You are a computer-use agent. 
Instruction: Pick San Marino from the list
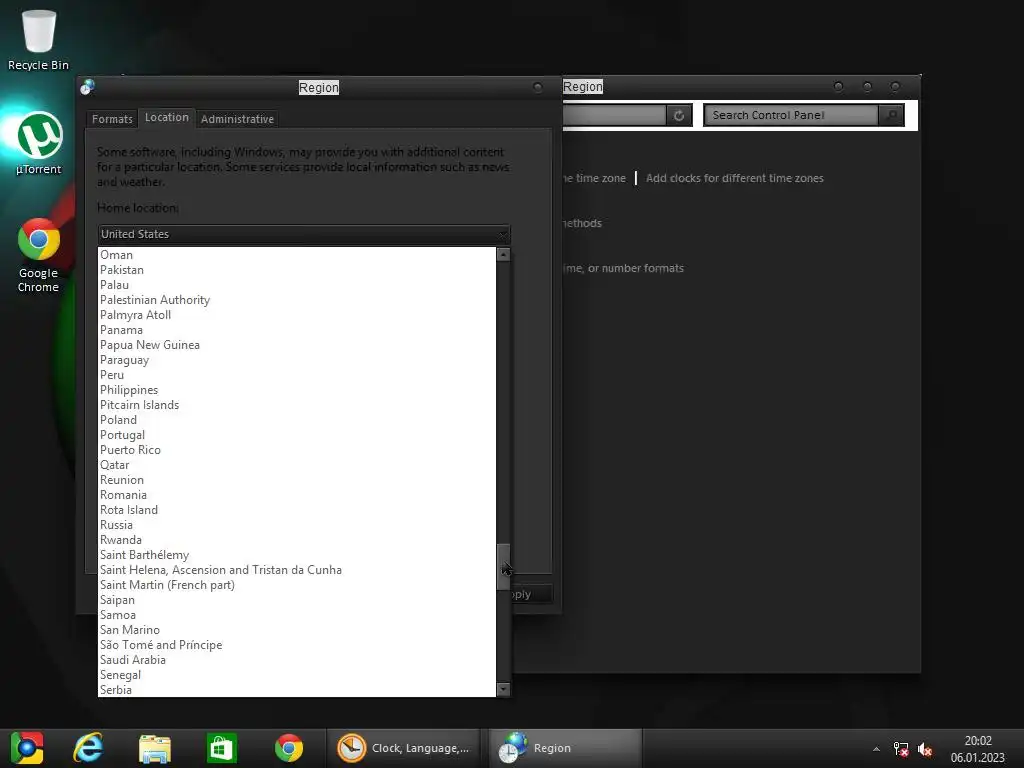tap(297, 630)
